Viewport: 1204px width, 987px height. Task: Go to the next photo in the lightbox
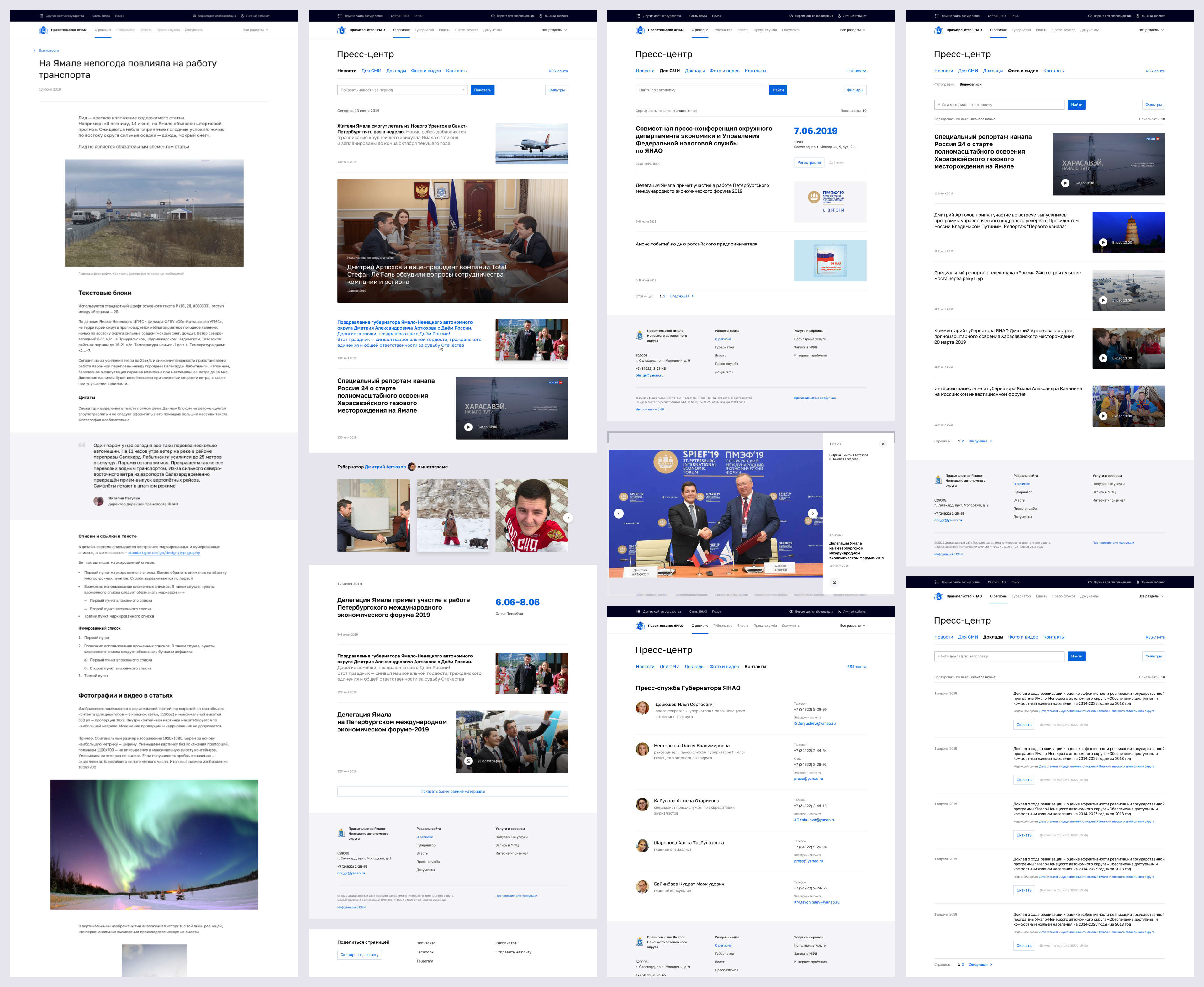(813, 513)
